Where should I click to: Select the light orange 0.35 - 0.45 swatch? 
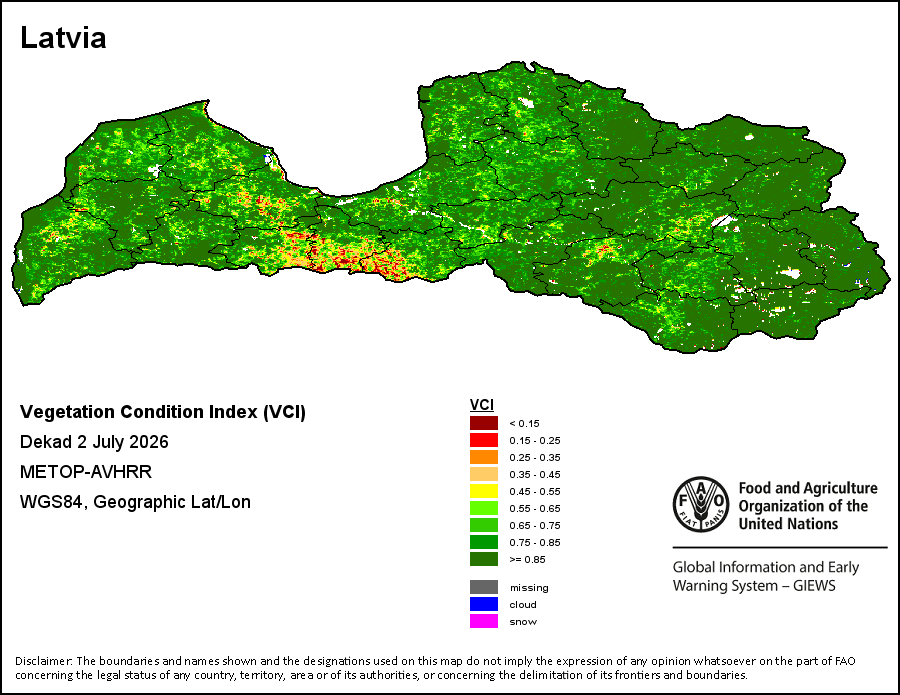tap(484, 474)
